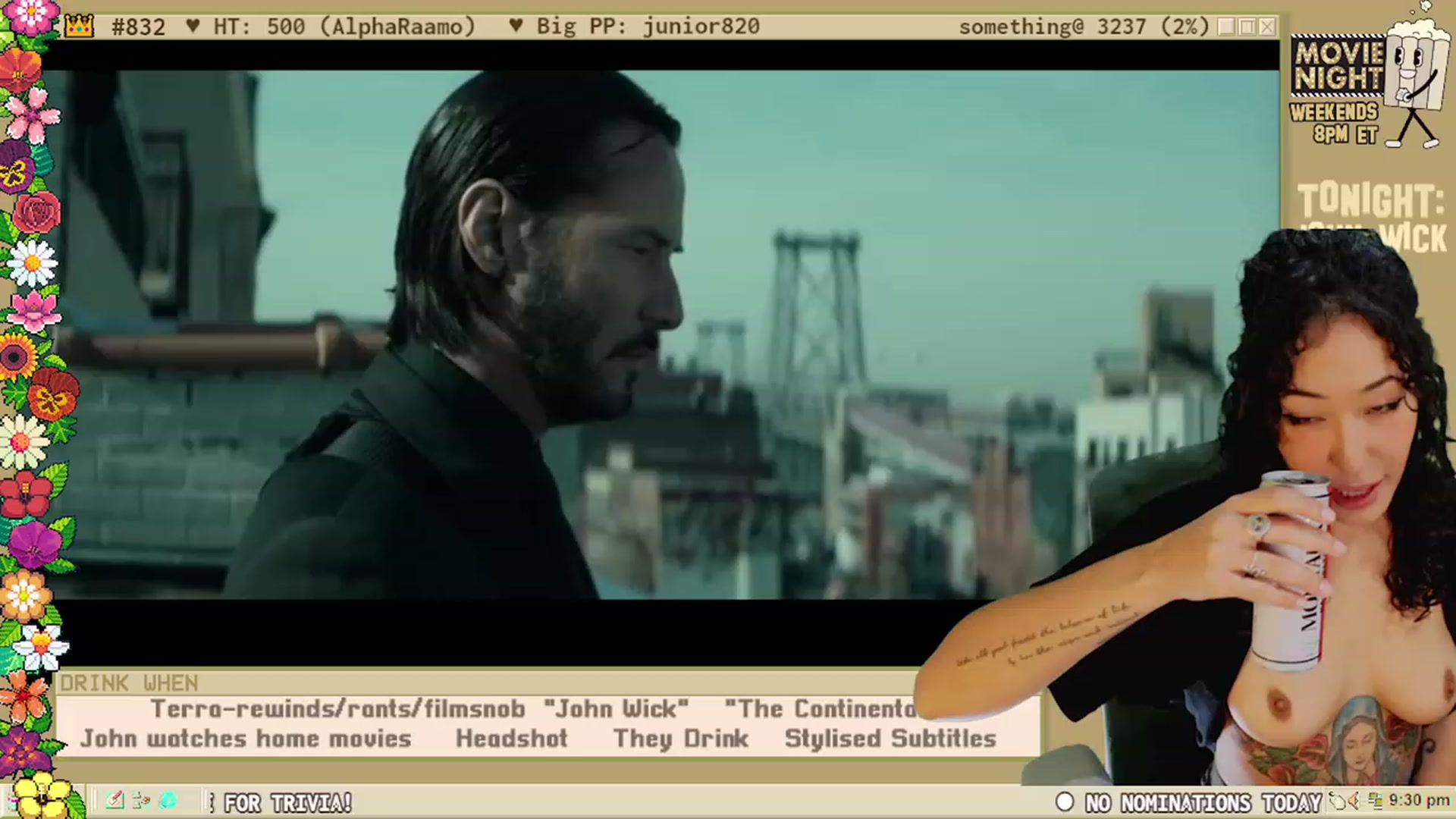Click the "FOR TRIVIA!" taskbar text
Image resolution: width=1456 pixels, height=819 pixels.
[x=287, y=802]
